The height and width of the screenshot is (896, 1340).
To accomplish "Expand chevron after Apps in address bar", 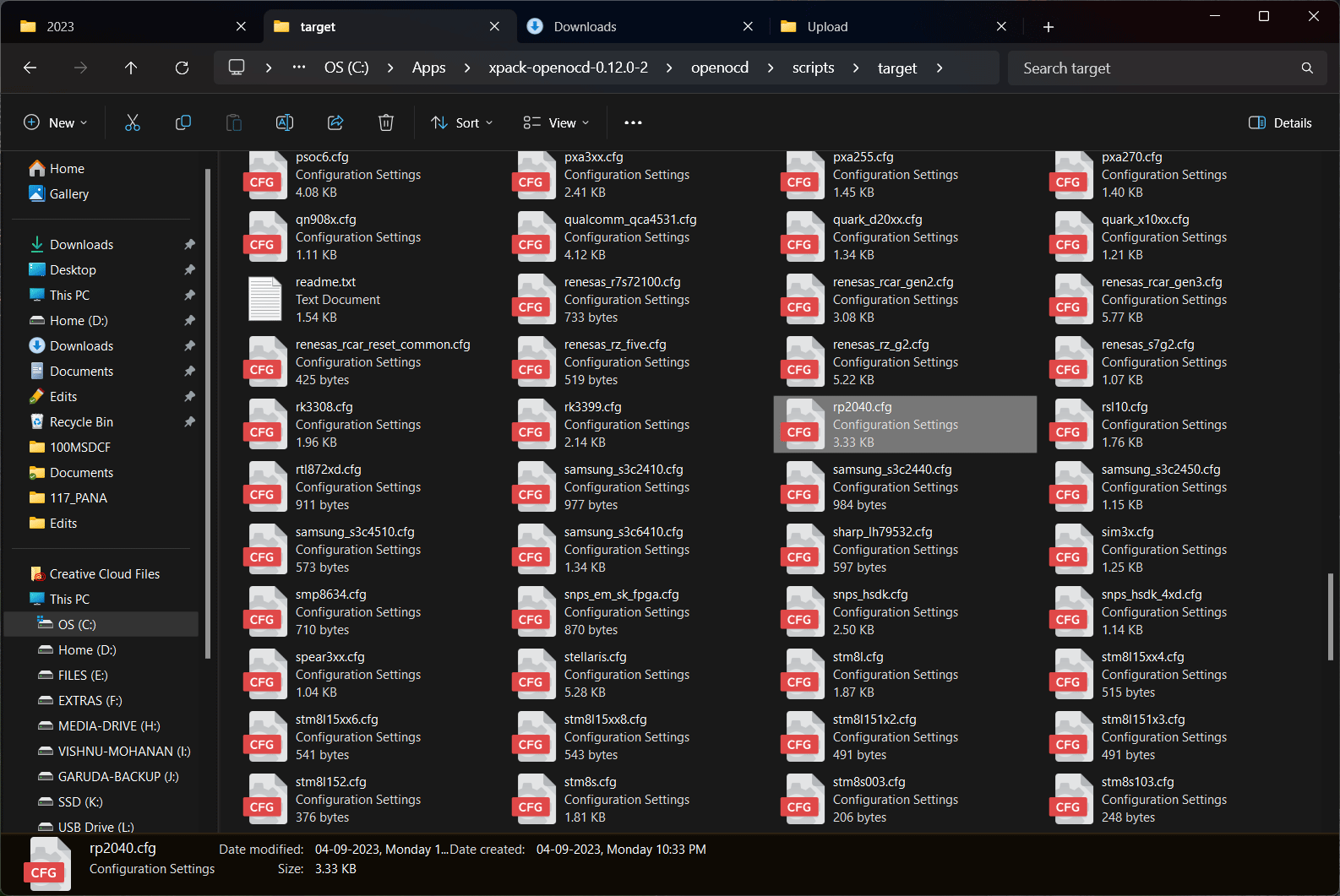I will click(466, 68).
